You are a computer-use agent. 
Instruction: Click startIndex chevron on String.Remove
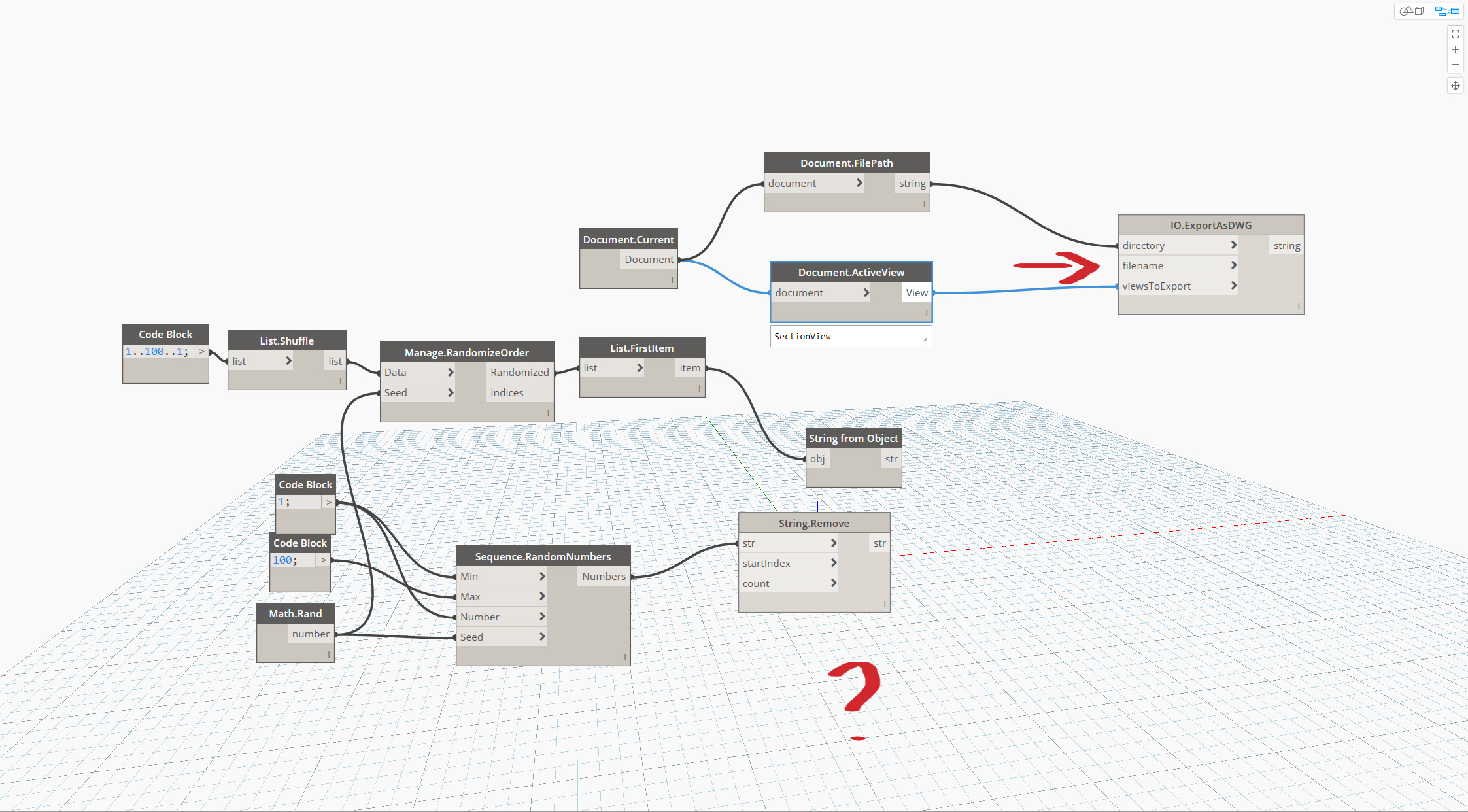(x=833, y=563)
